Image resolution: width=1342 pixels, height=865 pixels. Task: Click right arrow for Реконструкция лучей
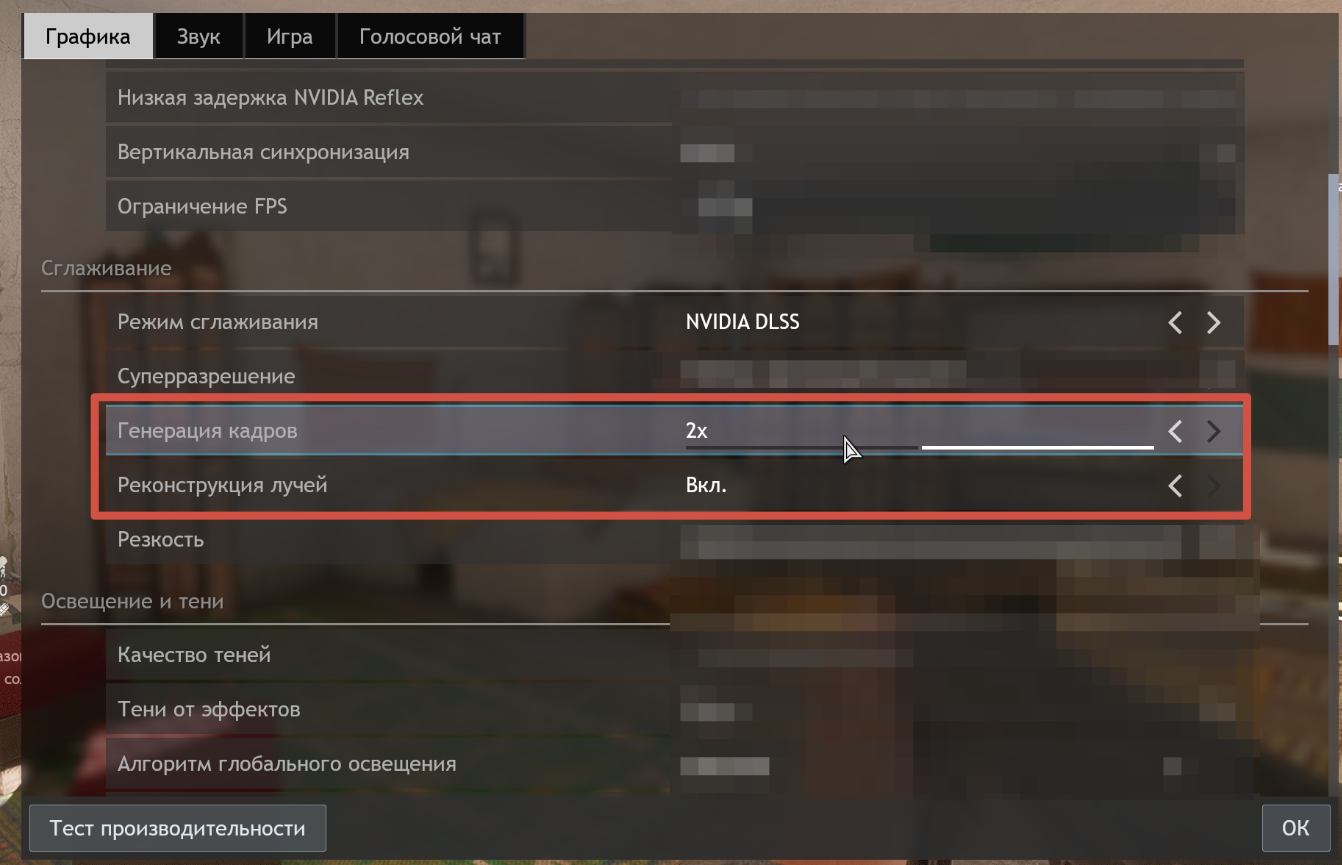pyautogui.click(x=1213, y=486)
